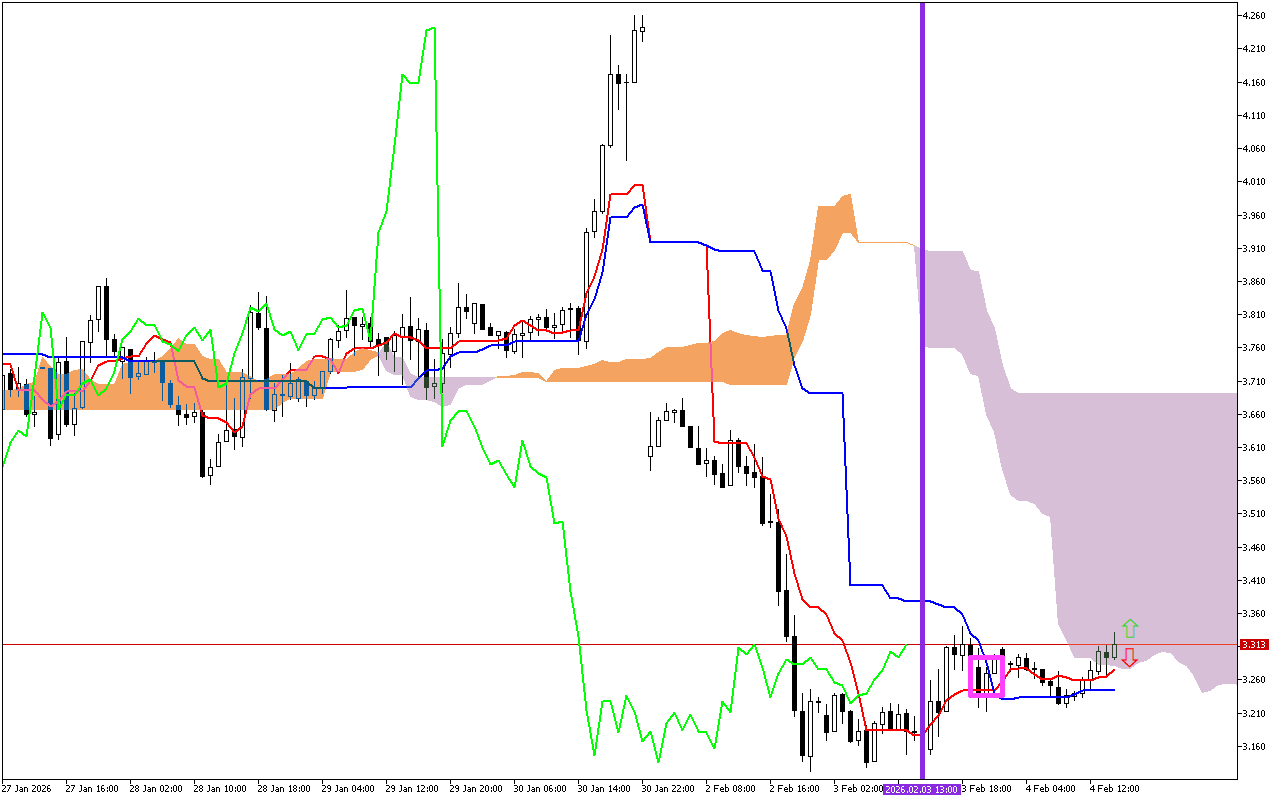Click the tallest orange cloud peak
Viewport: 1280px width, 800px height.
click(x=848, y=197)
